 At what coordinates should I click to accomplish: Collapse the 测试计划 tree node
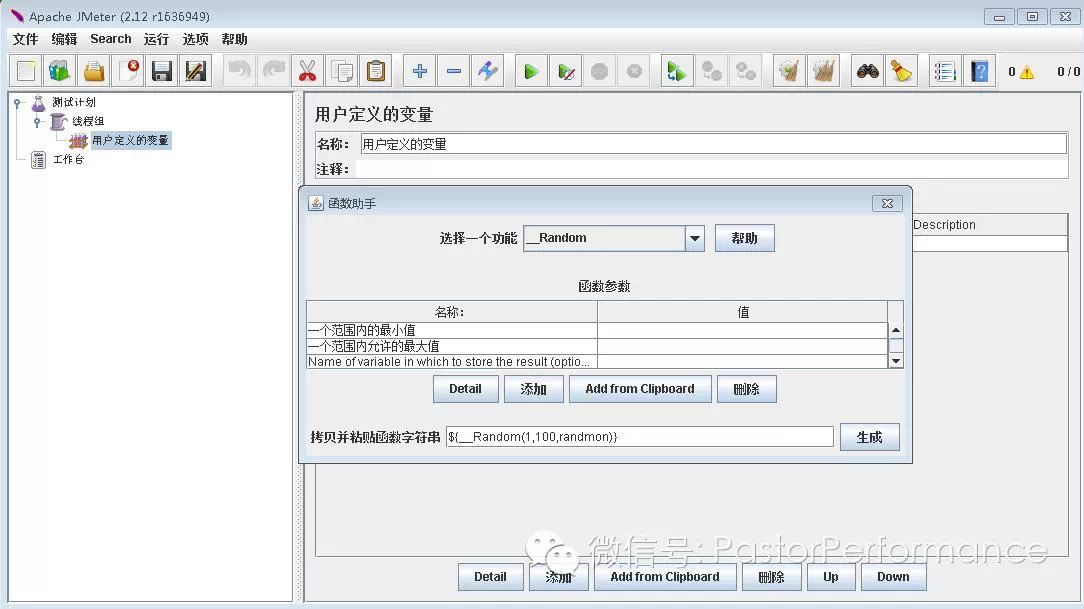(x=17, y=103)
